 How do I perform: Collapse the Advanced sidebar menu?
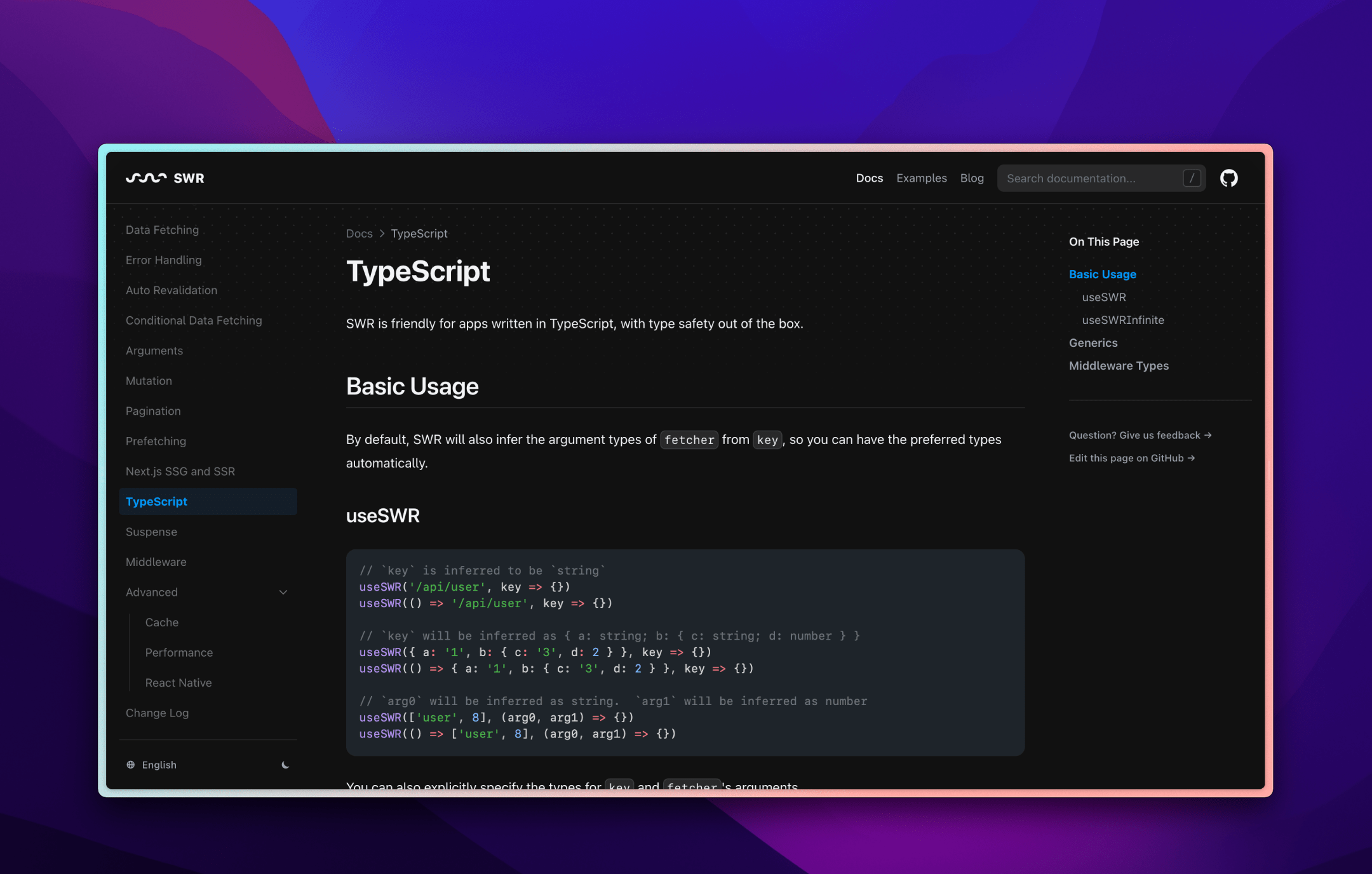tap(282, 592)
